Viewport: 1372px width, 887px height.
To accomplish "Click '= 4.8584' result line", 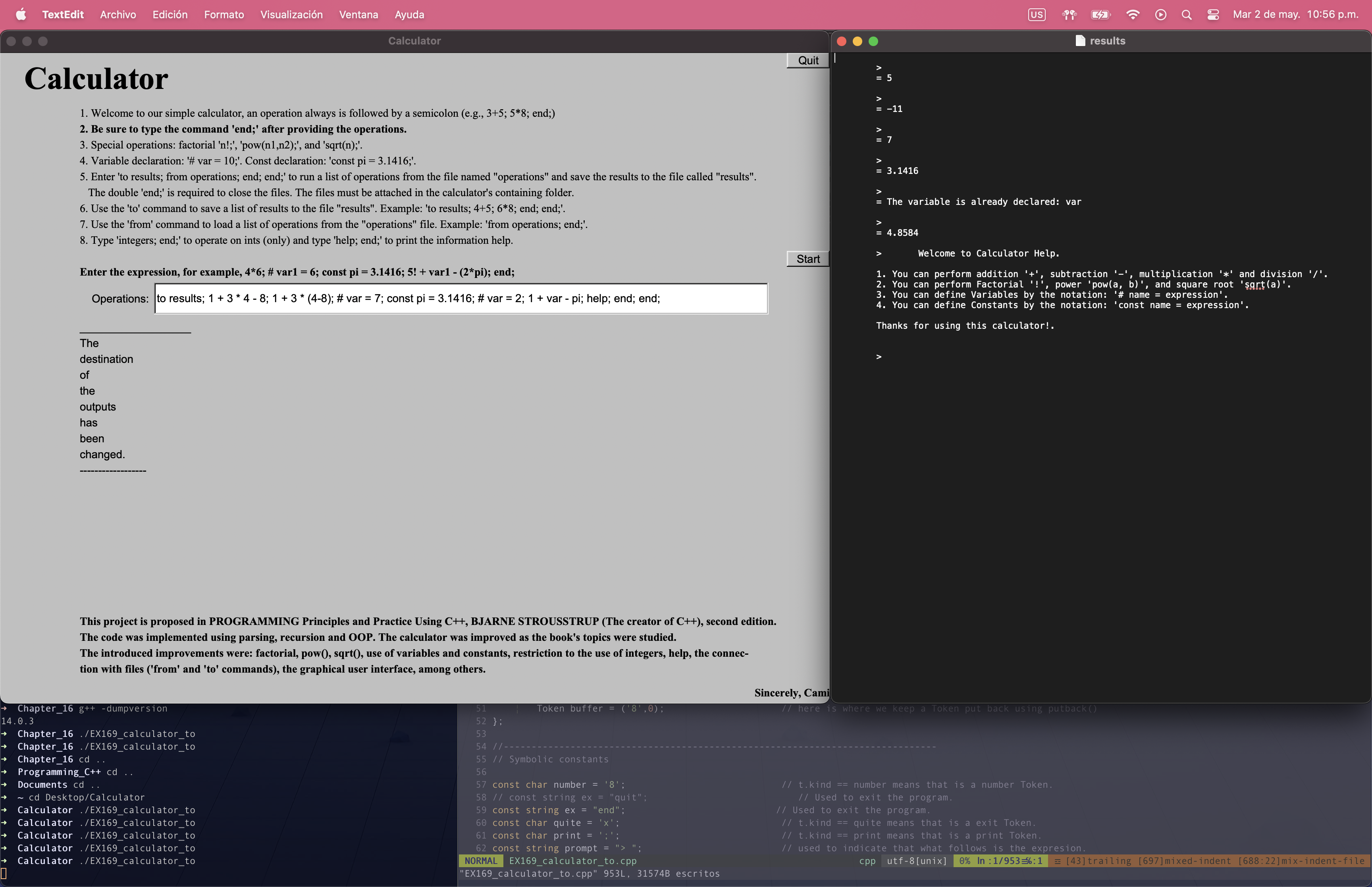I will (897, 233).
